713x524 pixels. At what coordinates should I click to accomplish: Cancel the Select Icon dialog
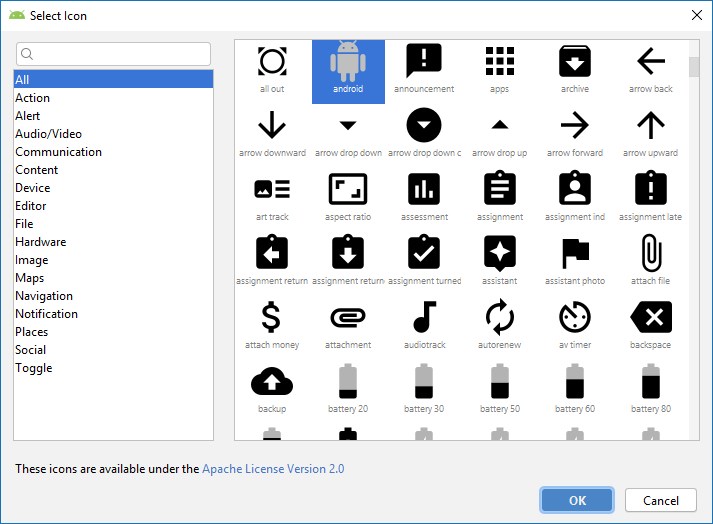click(661, 500)
